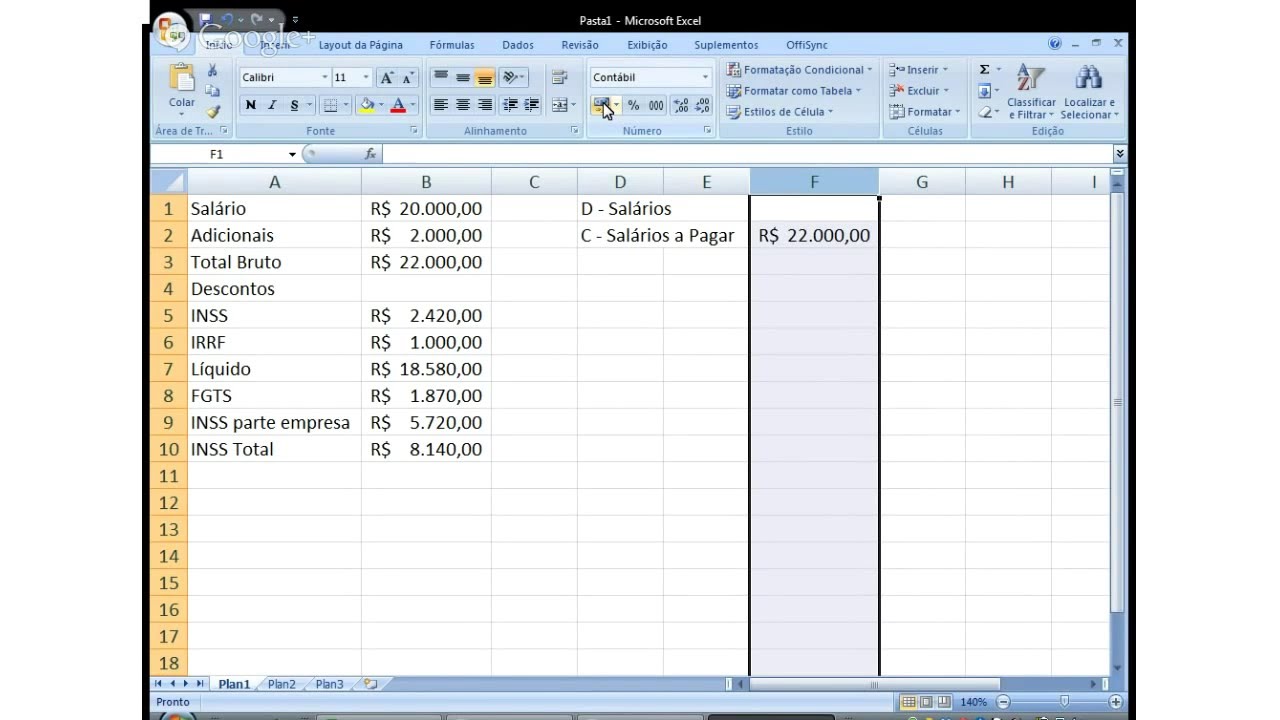The height and width of the screenshot is (720, 1280).
Task: Increase font size with large A icon
Action: point(387,78)
